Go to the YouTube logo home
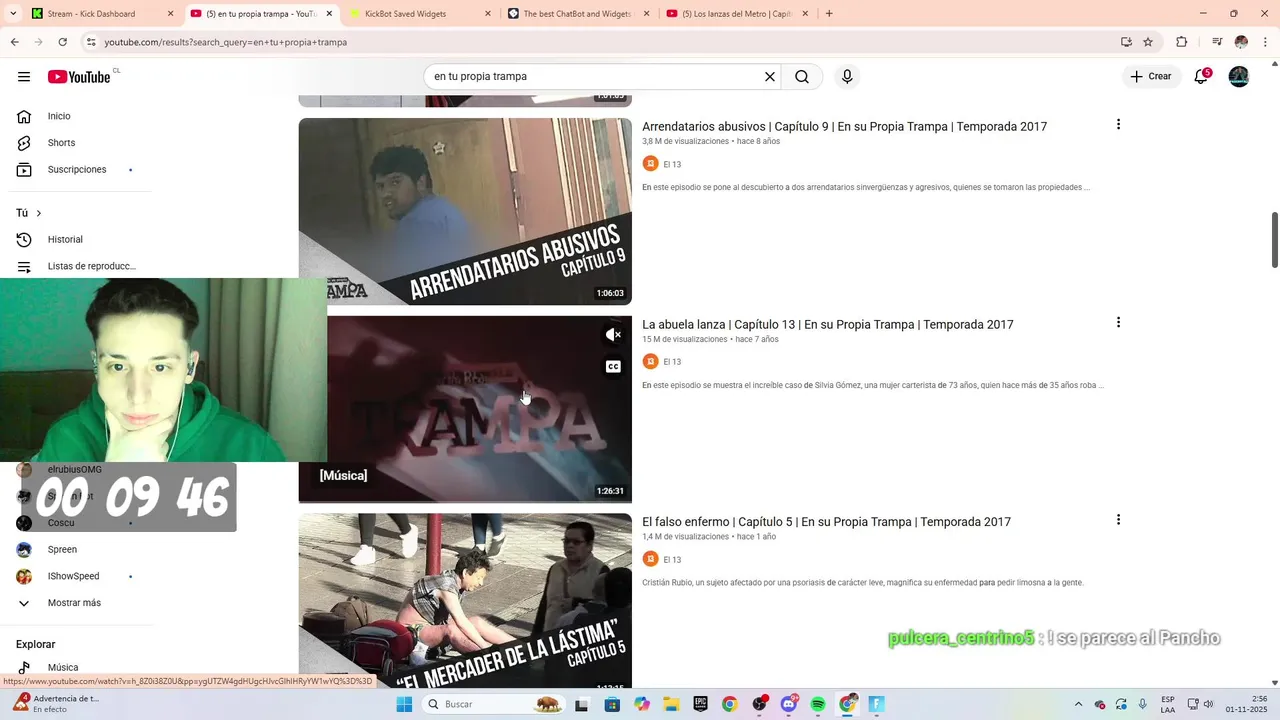Image resolution: width=1280 pixels, height=720 pixels. click(79, 77)
